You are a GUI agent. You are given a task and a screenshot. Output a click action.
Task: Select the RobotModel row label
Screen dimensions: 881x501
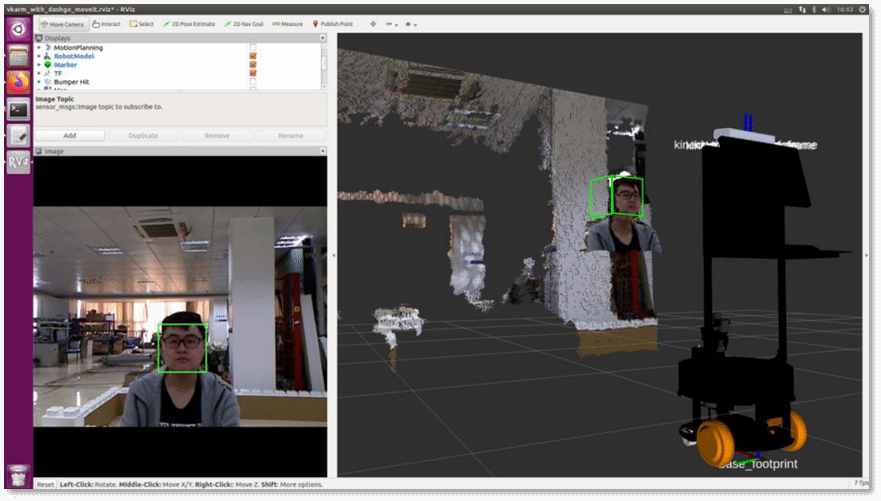point(74,56)
